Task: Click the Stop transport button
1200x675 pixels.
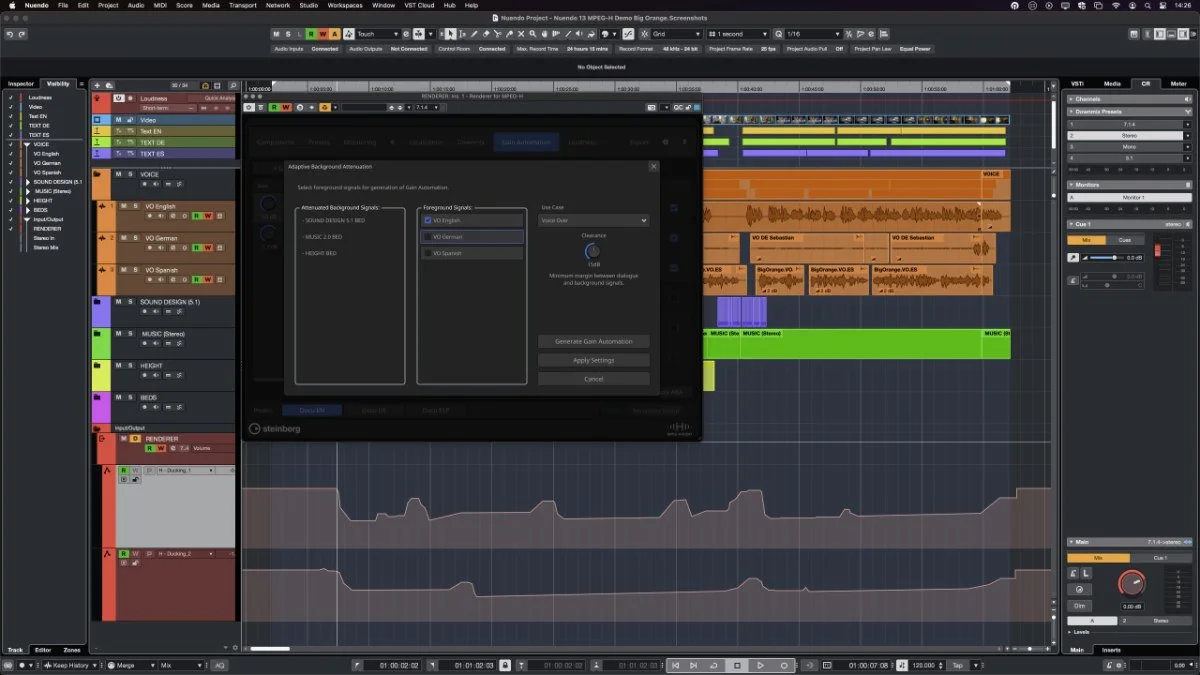Action: pos(738,665)
